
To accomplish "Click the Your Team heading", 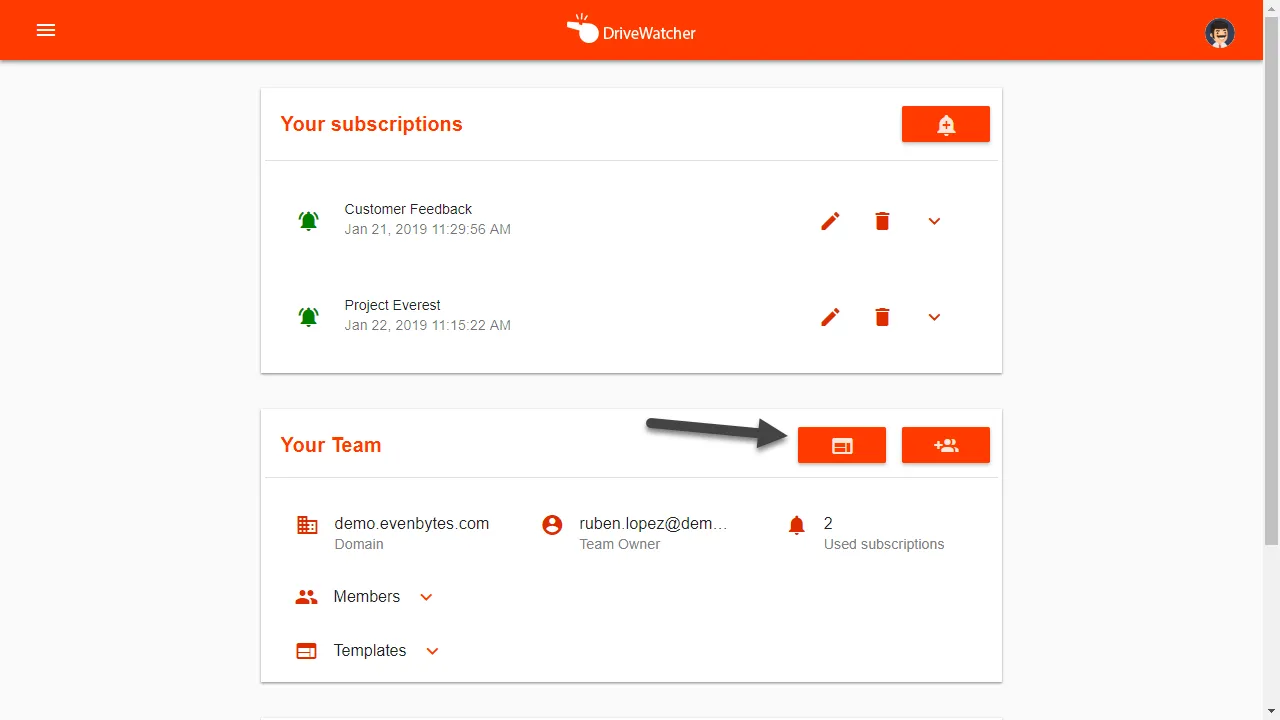I will pyautogui.click(x=330, y=445).
